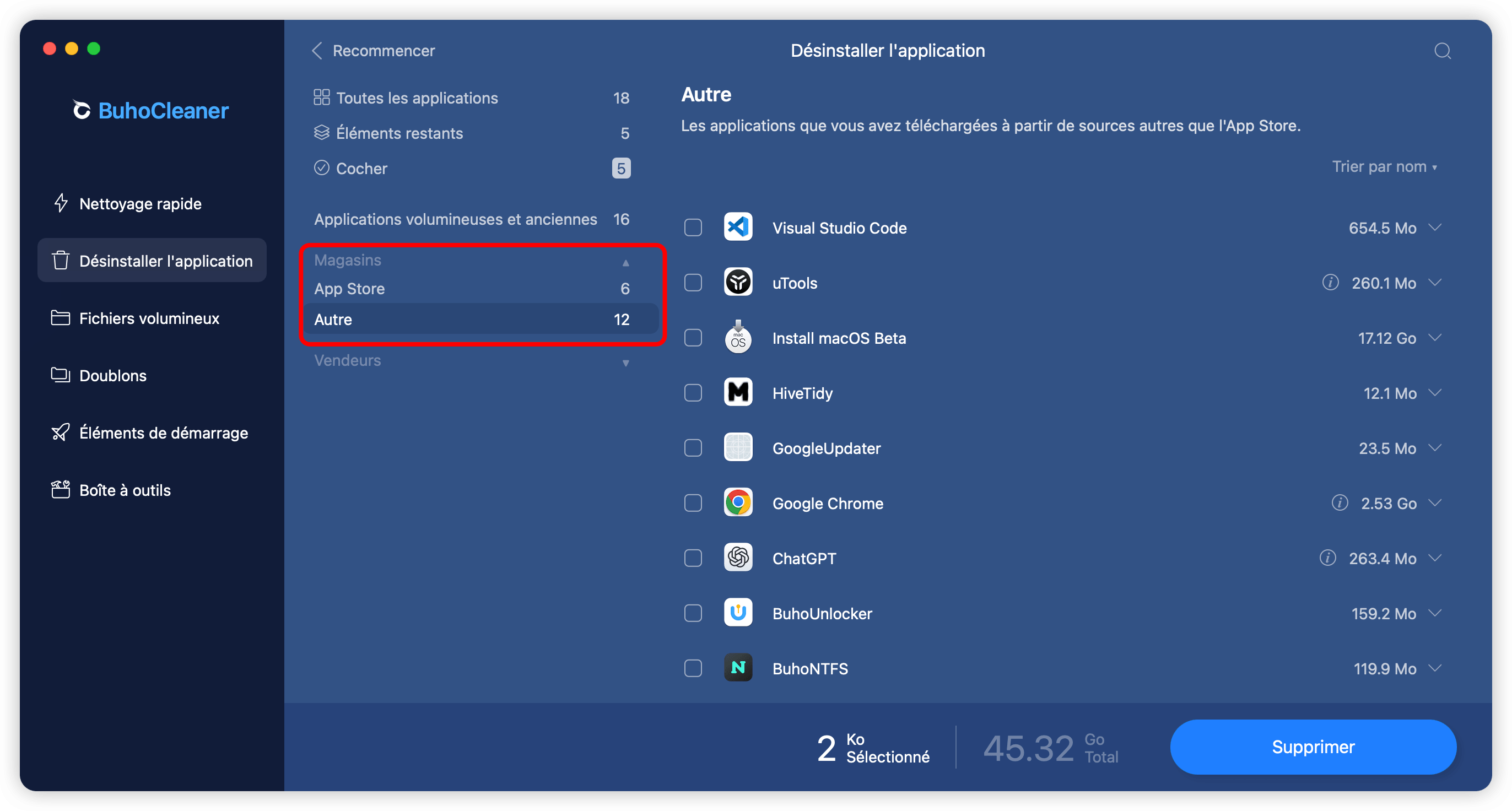Click the Install macOS Beta icon

tap(738, 337)
